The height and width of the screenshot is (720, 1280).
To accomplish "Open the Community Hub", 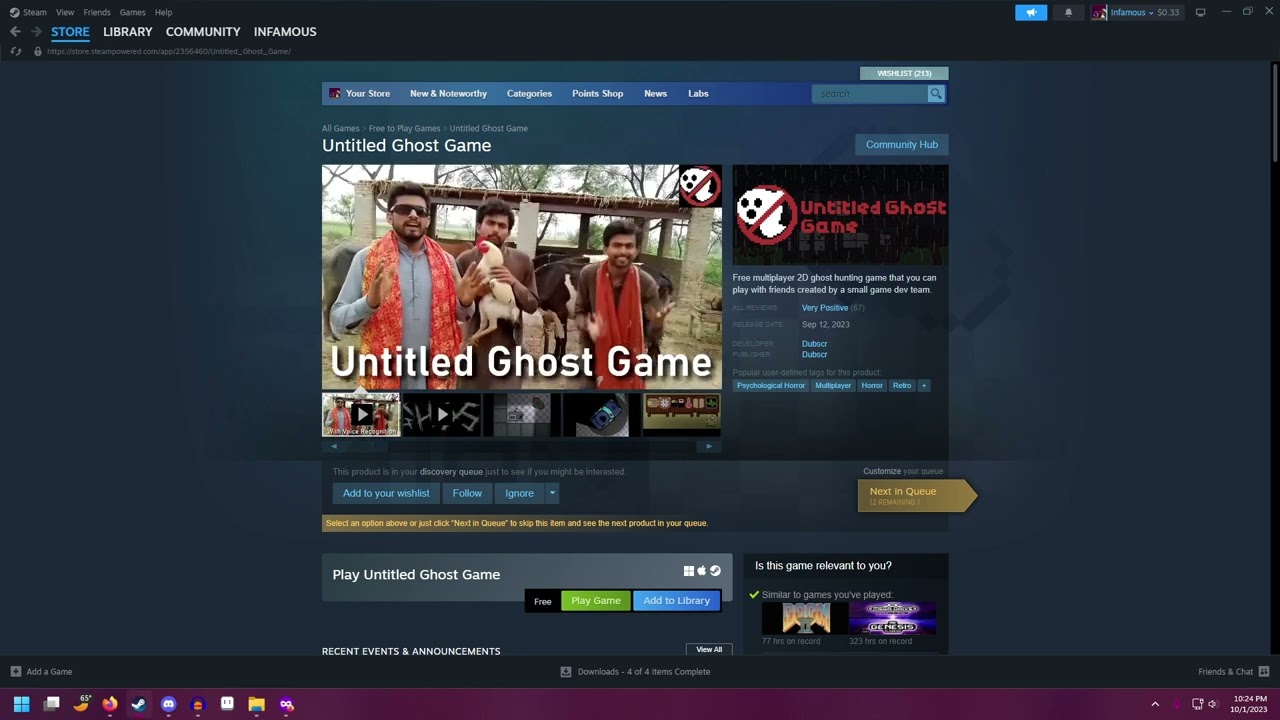I will point(901,144).
